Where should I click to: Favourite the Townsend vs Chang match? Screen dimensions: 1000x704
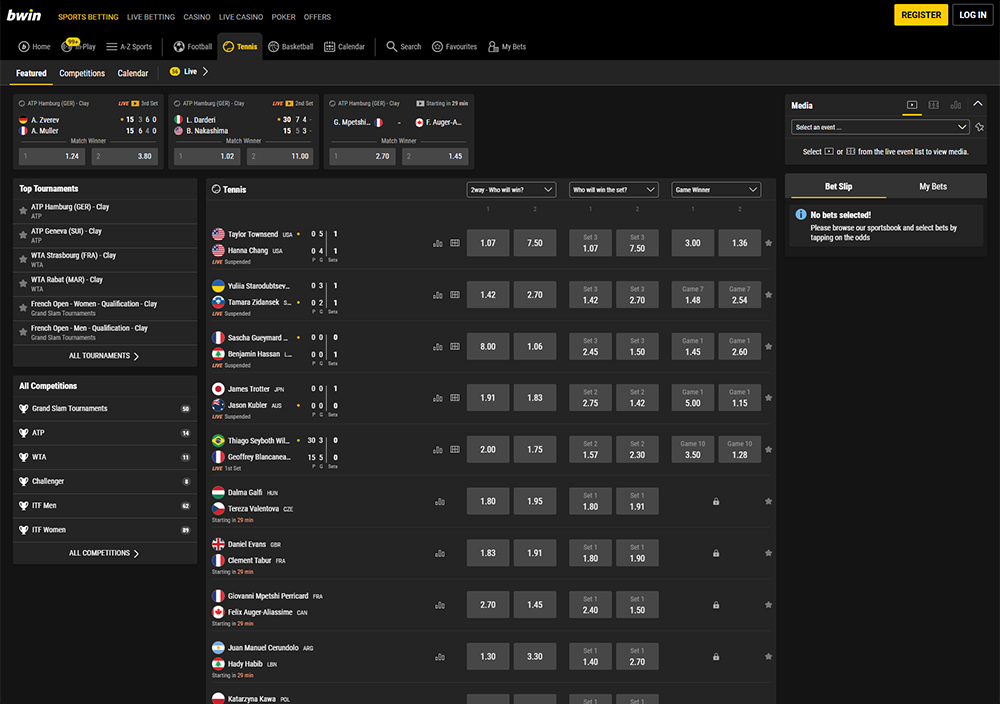coord(768,243)
